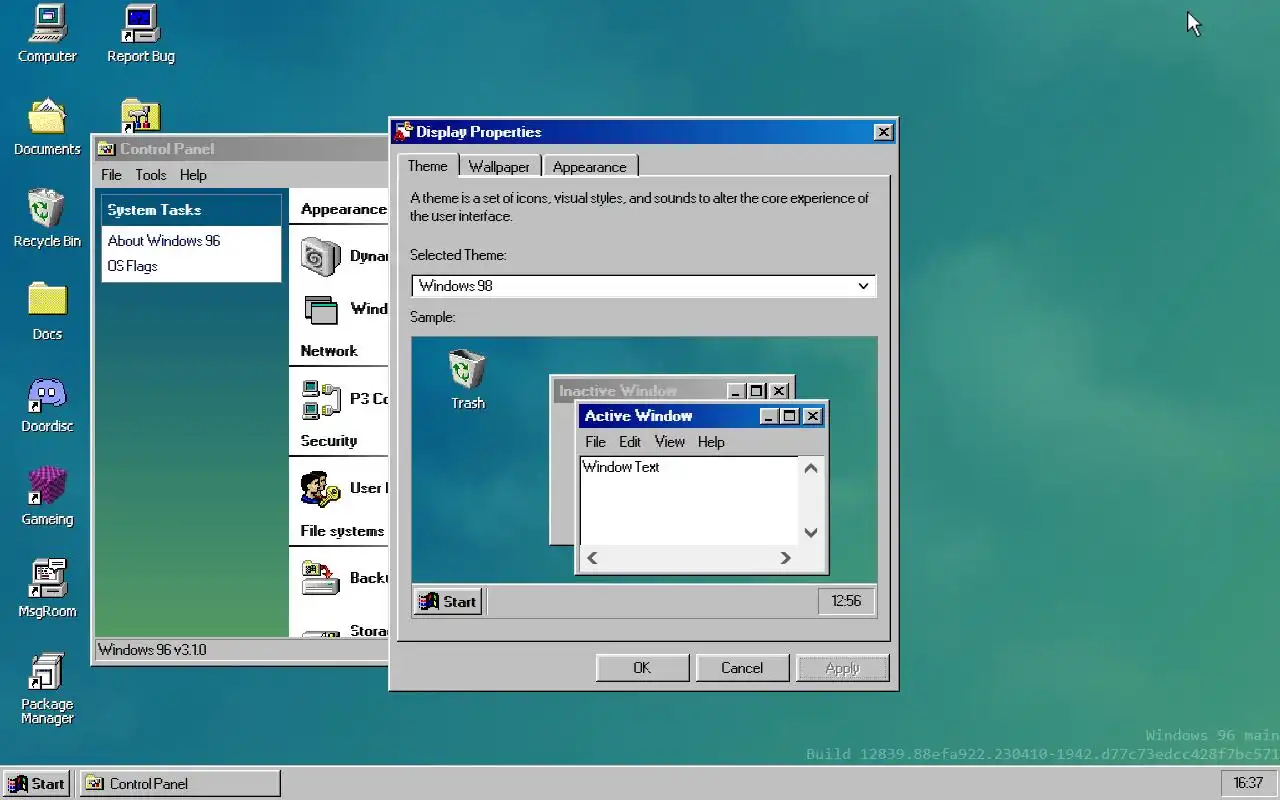The image size is (1280, 800).
Task: Switch to the Appearance tab
Action: point(589,167)
